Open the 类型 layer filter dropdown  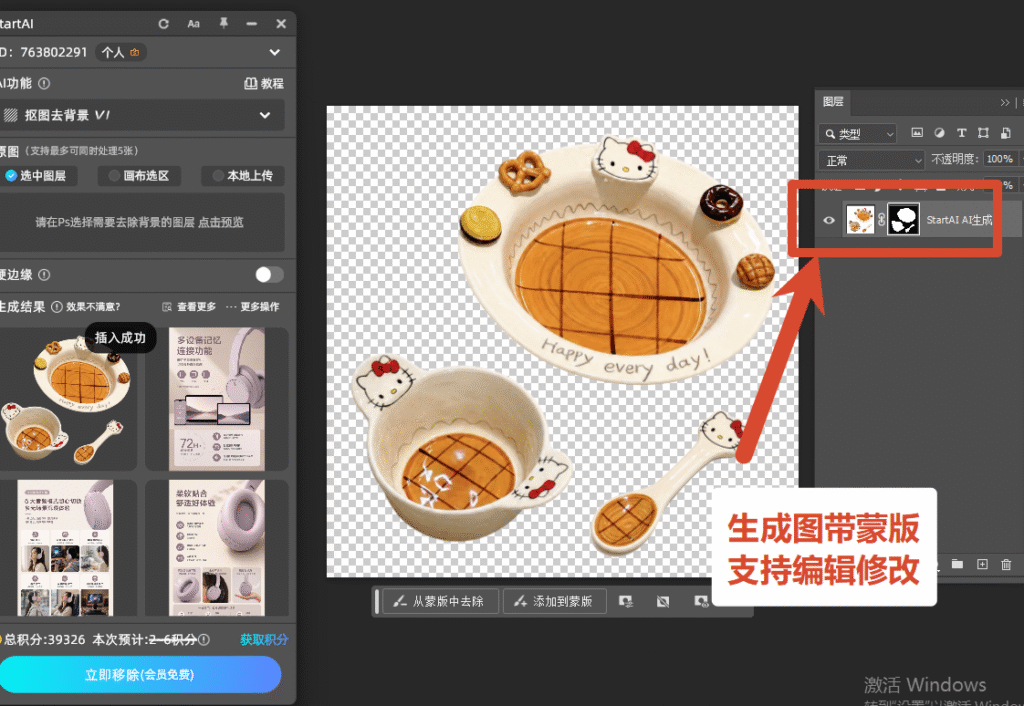coord(857,134)
